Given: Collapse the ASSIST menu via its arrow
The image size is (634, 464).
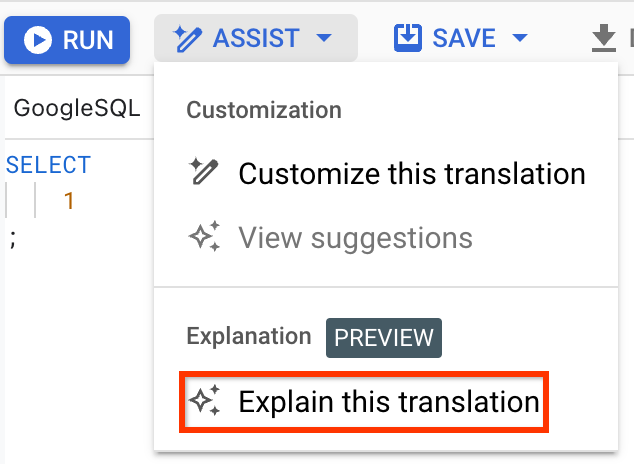Looking at the screenshot, I should point(322,40).
